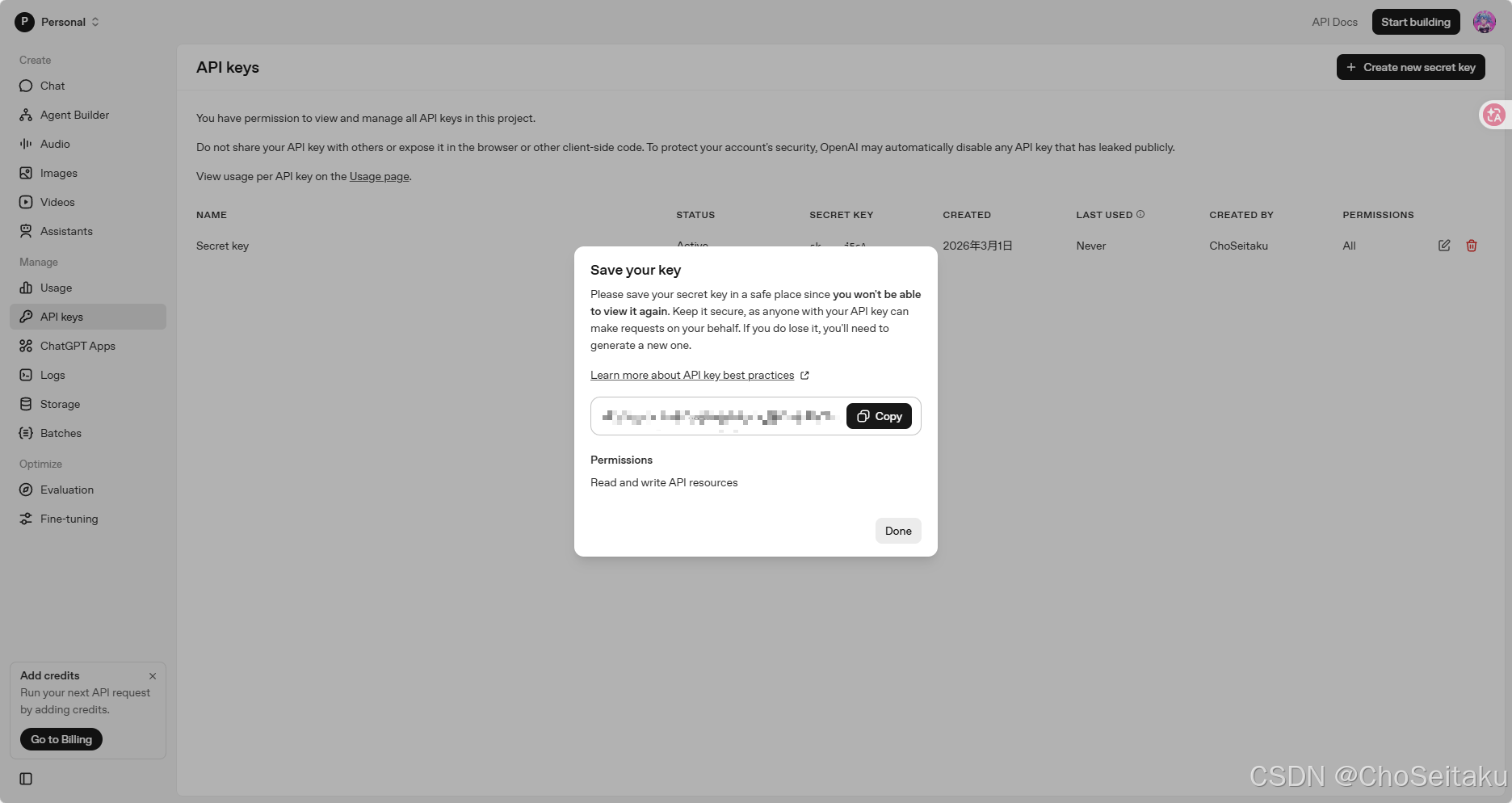Open API key best practices link
This screenshot has width=1512, height=803.
click(x=699, y=375)
